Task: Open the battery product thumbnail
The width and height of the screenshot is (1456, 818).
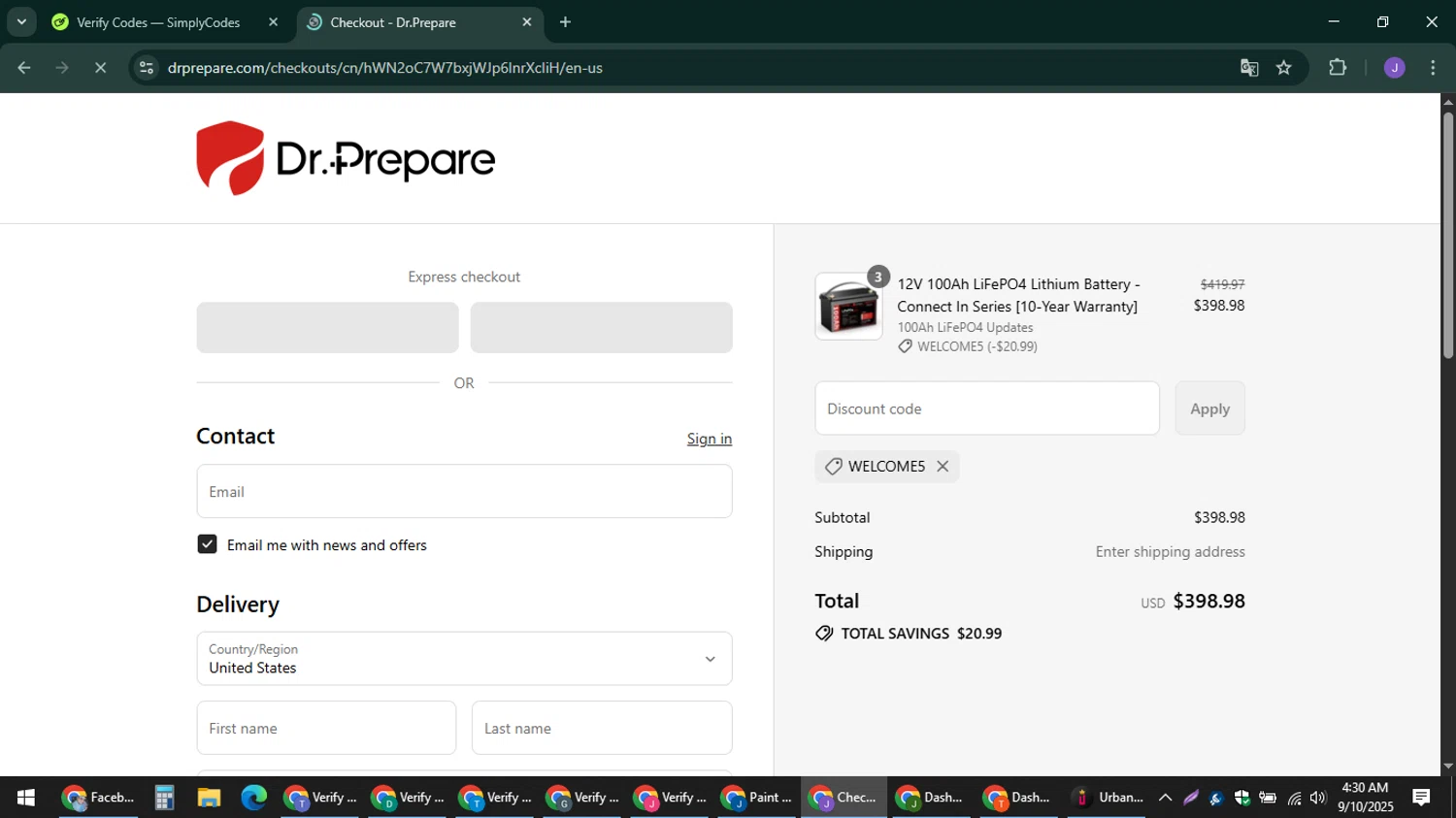Action: click(x=848, y=307)
